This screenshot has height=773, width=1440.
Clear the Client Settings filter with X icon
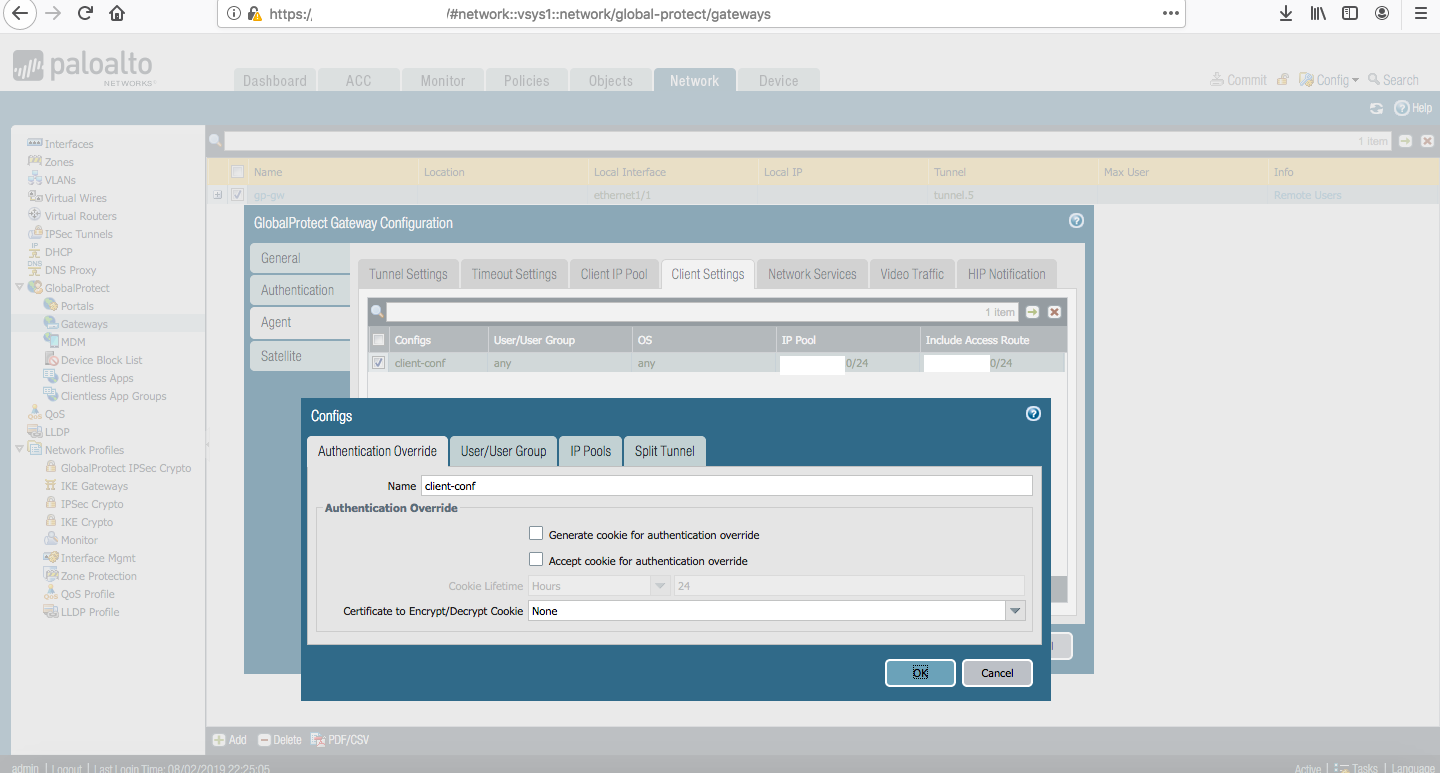[1054, 312]
